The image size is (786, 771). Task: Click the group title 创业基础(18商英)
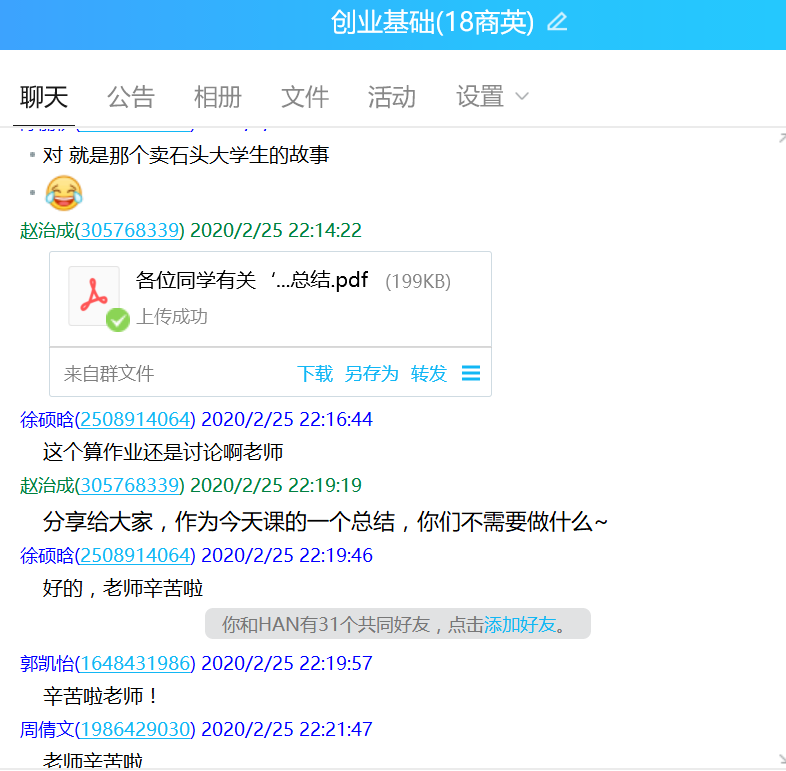(x=432, y=23)
